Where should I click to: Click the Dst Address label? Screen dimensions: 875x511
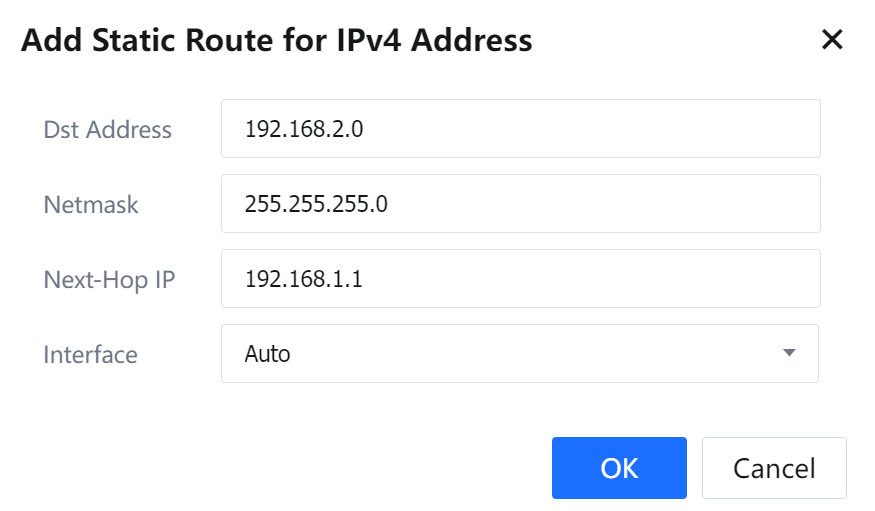108,129
